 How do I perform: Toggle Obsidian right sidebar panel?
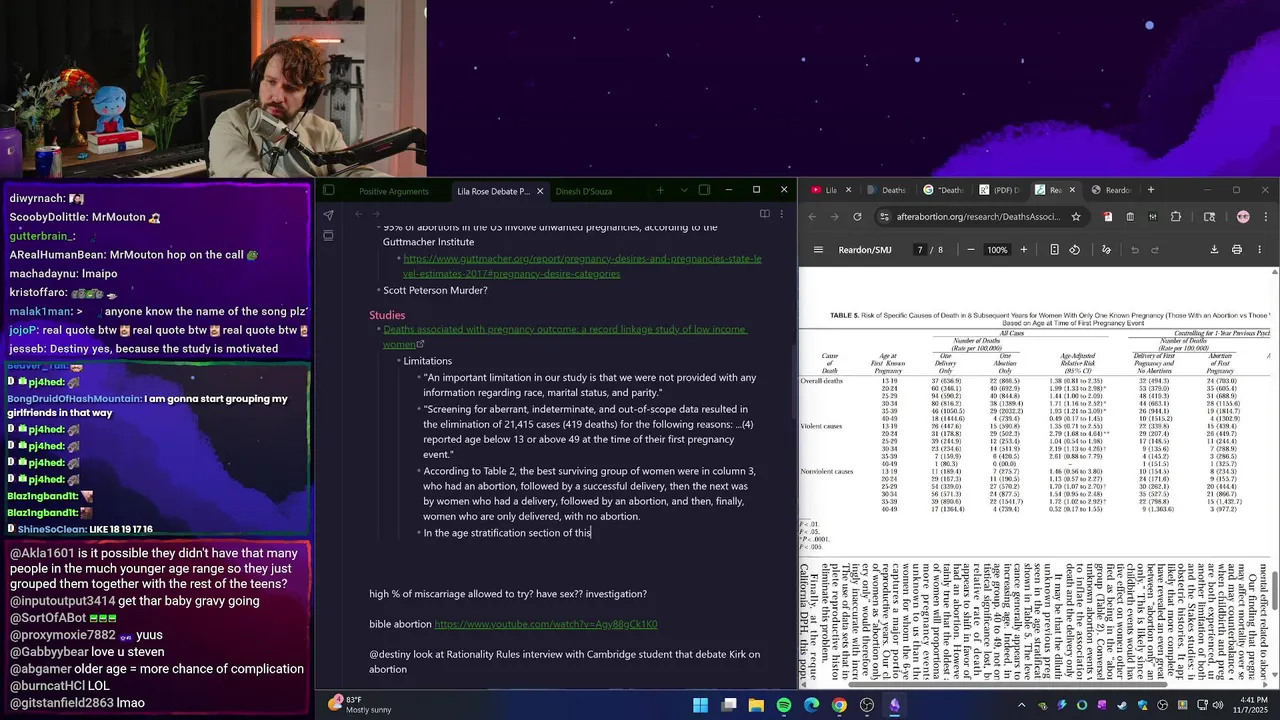click(705, 190)
